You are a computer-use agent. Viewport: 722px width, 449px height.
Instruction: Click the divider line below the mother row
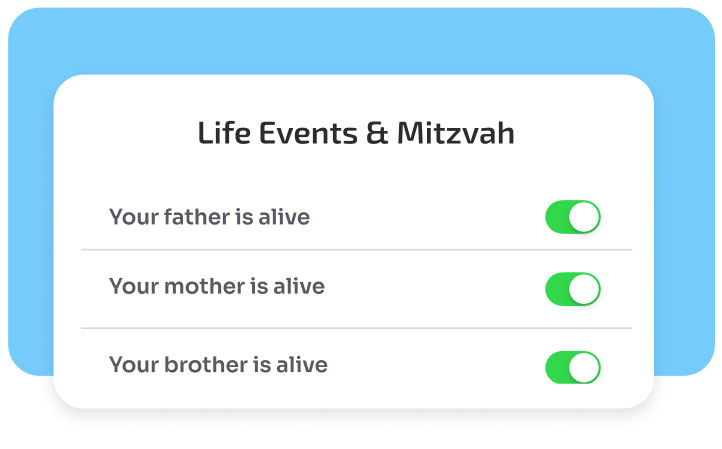coord(356,328)
